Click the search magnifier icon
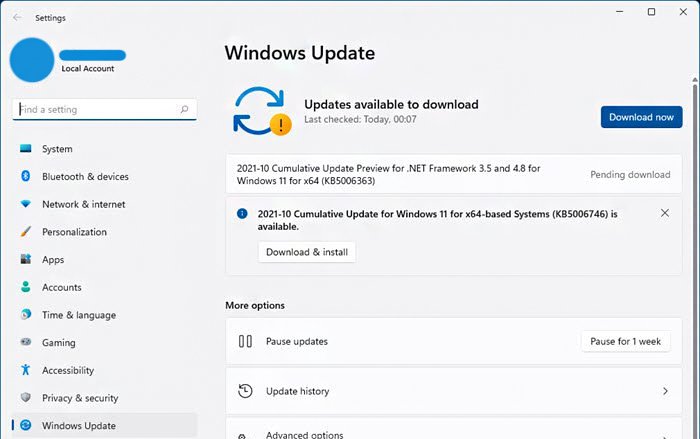Screen dimensions: 700x439 point(184,109)
